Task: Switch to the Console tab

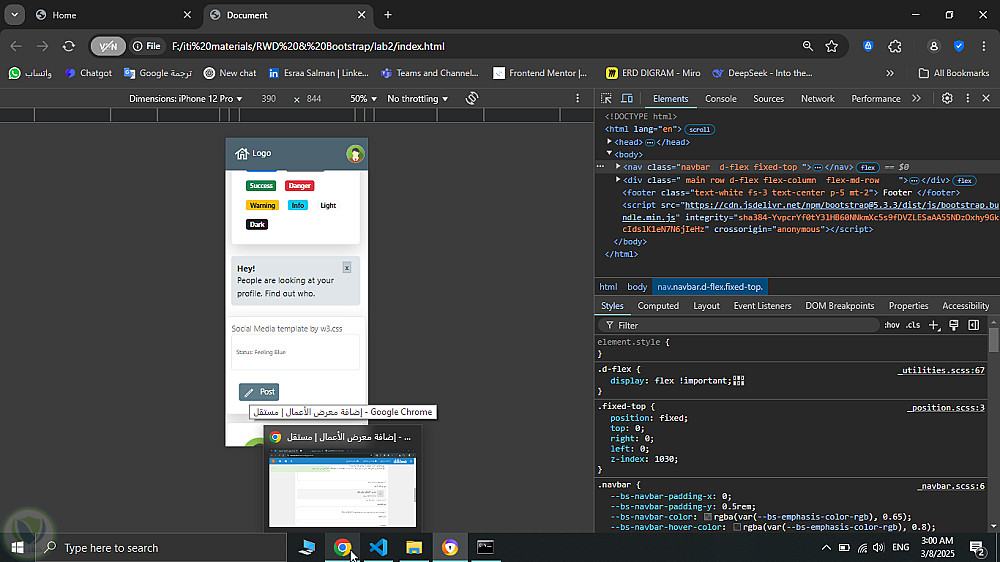Action: pyautogui.click(x=721, y=99)
